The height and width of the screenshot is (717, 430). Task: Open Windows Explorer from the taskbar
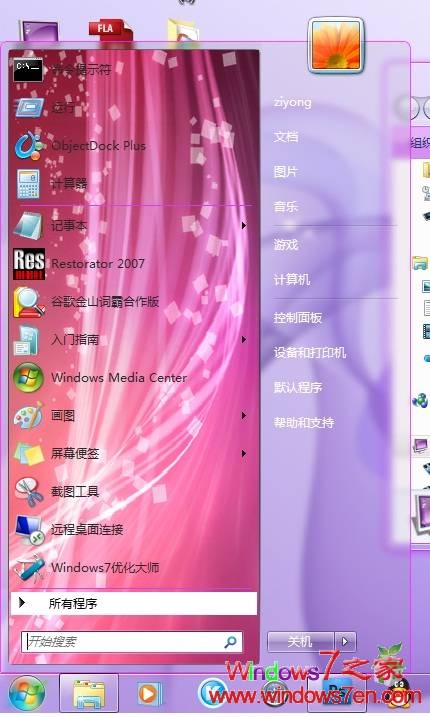(x=89, y=694)
